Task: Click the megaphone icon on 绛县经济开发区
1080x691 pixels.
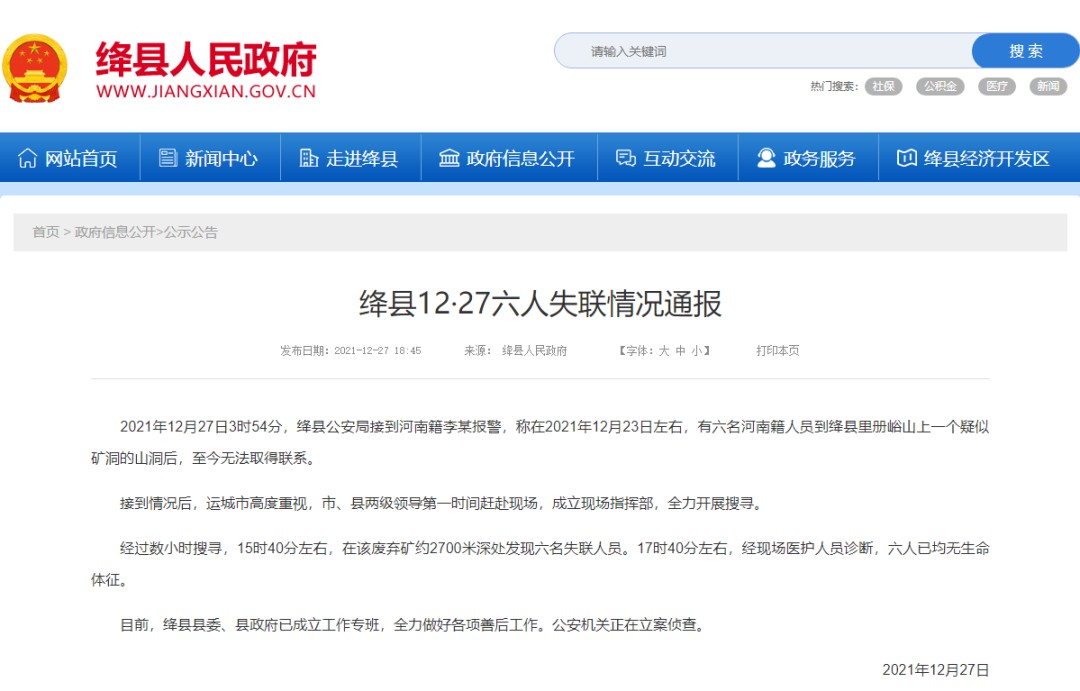Action: click(x=905, y=157)
